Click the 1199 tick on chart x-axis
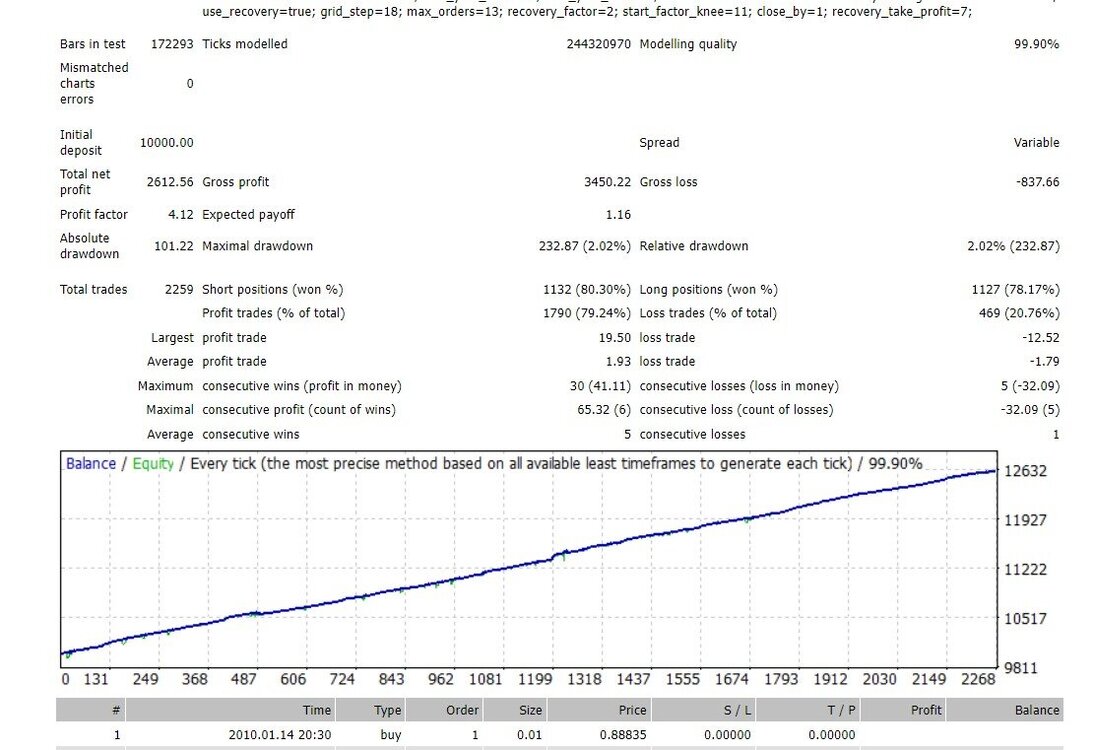Viewport: 1094px width, 750px height. 534,679
